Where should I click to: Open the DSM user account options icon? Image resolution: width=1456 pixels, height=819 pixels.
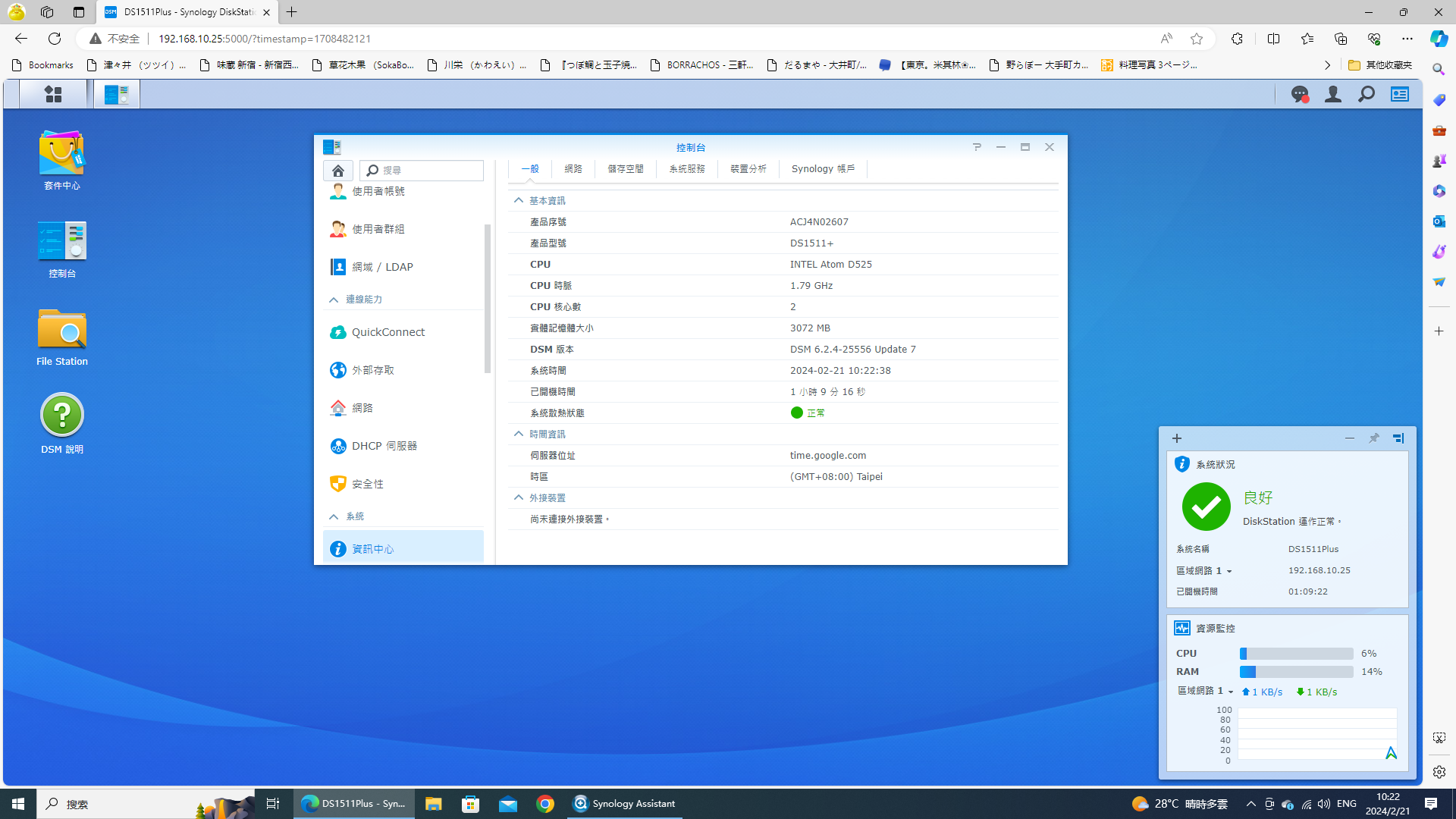point(1333,94)
